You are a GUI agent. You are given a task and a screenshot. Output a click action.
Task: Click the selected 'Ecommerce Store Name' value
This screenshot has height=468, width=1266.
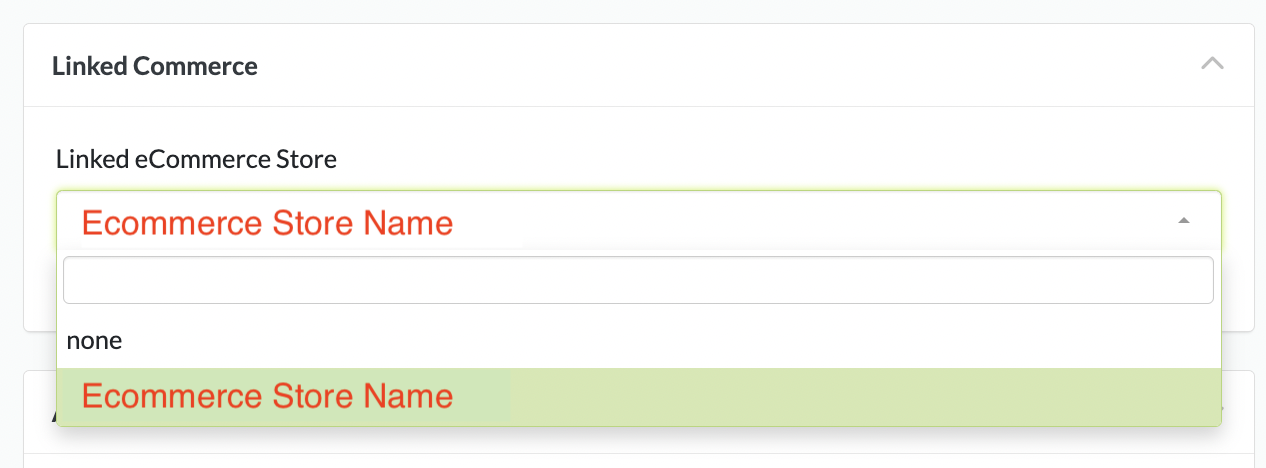(267, 222)
